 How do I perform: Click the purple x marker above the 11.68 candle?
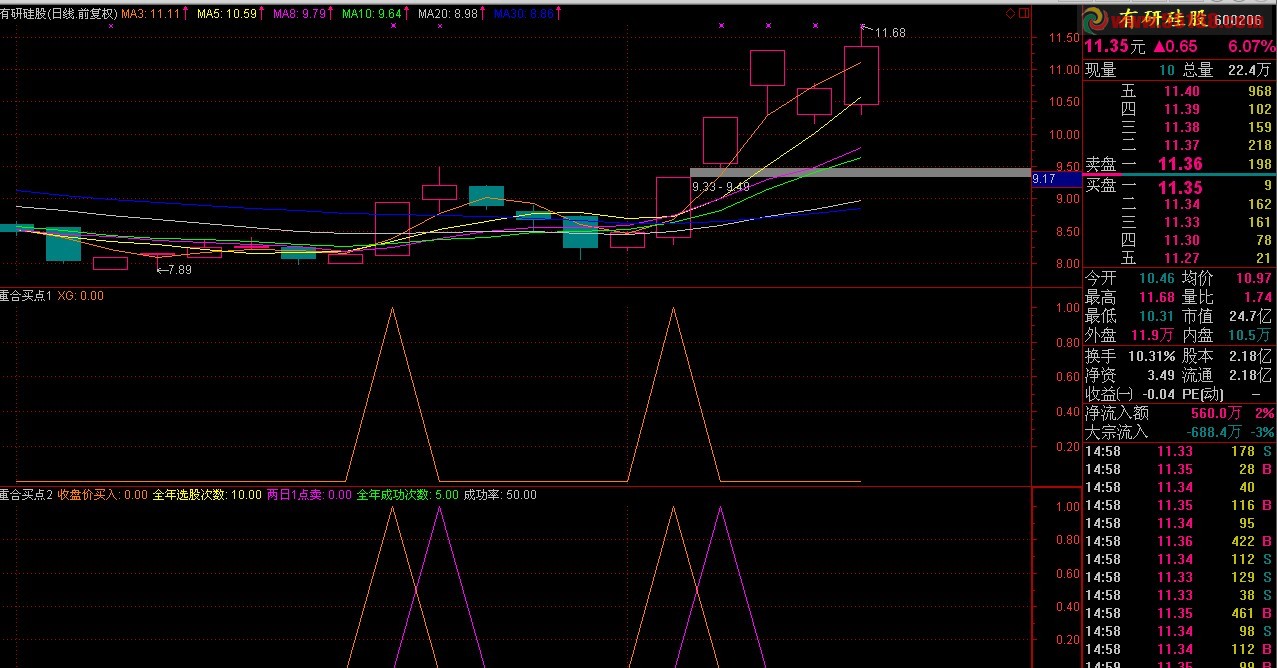863,25
